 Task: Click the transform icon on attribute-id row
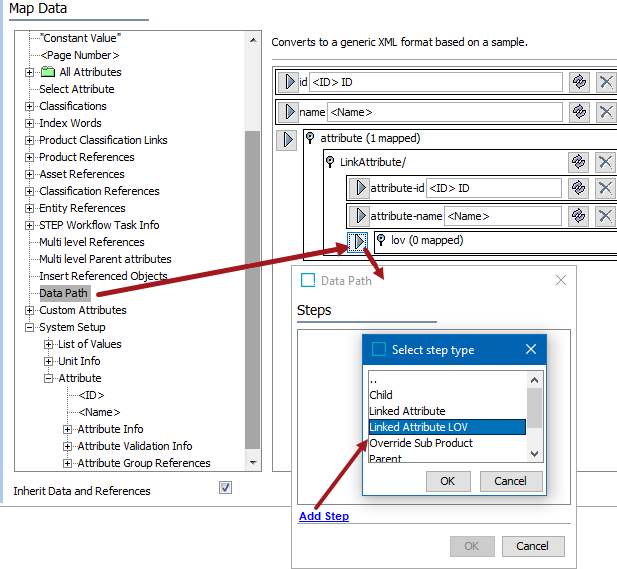click(x=578, y=188)
